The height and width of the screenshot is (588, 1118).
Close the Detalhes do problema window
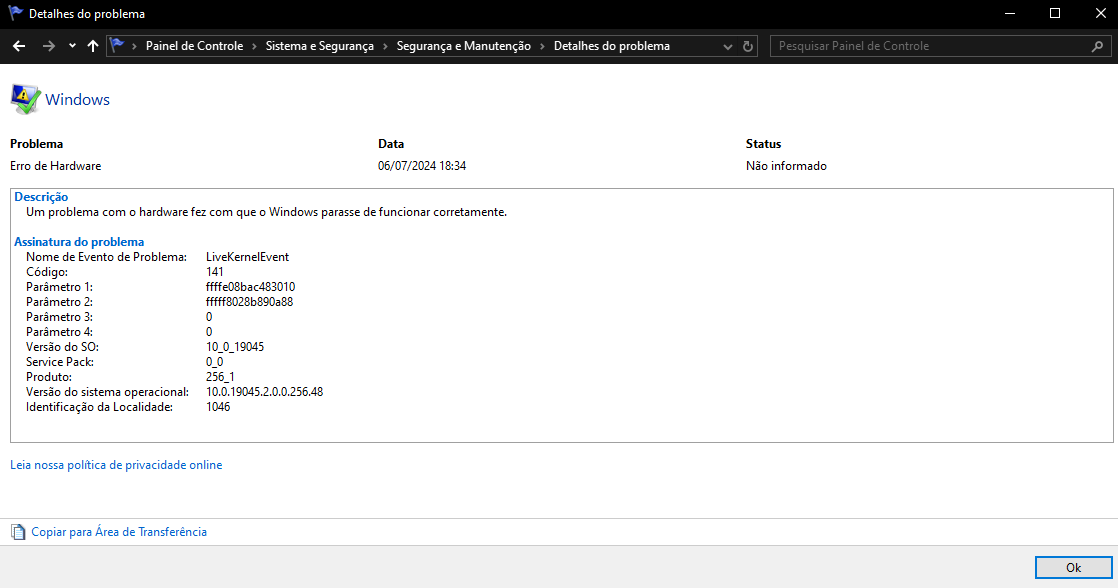(1100, 14)
